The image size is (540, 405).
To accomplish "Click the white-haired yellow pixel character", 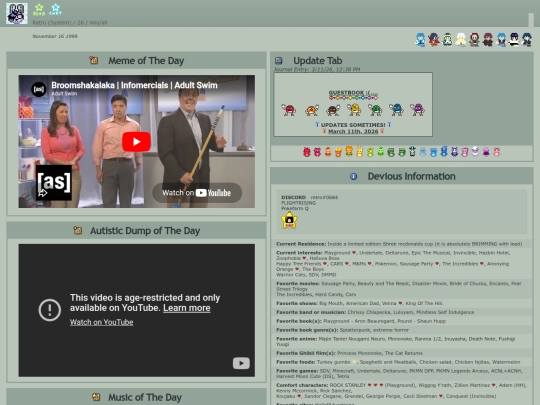I will pos(460,40).
